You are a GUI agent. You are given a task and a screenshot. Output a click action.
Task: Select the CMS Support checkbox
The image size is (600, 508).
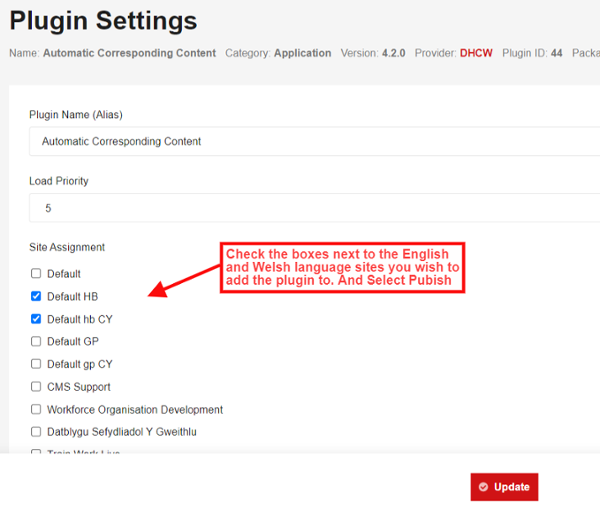(x=37, y=387)
